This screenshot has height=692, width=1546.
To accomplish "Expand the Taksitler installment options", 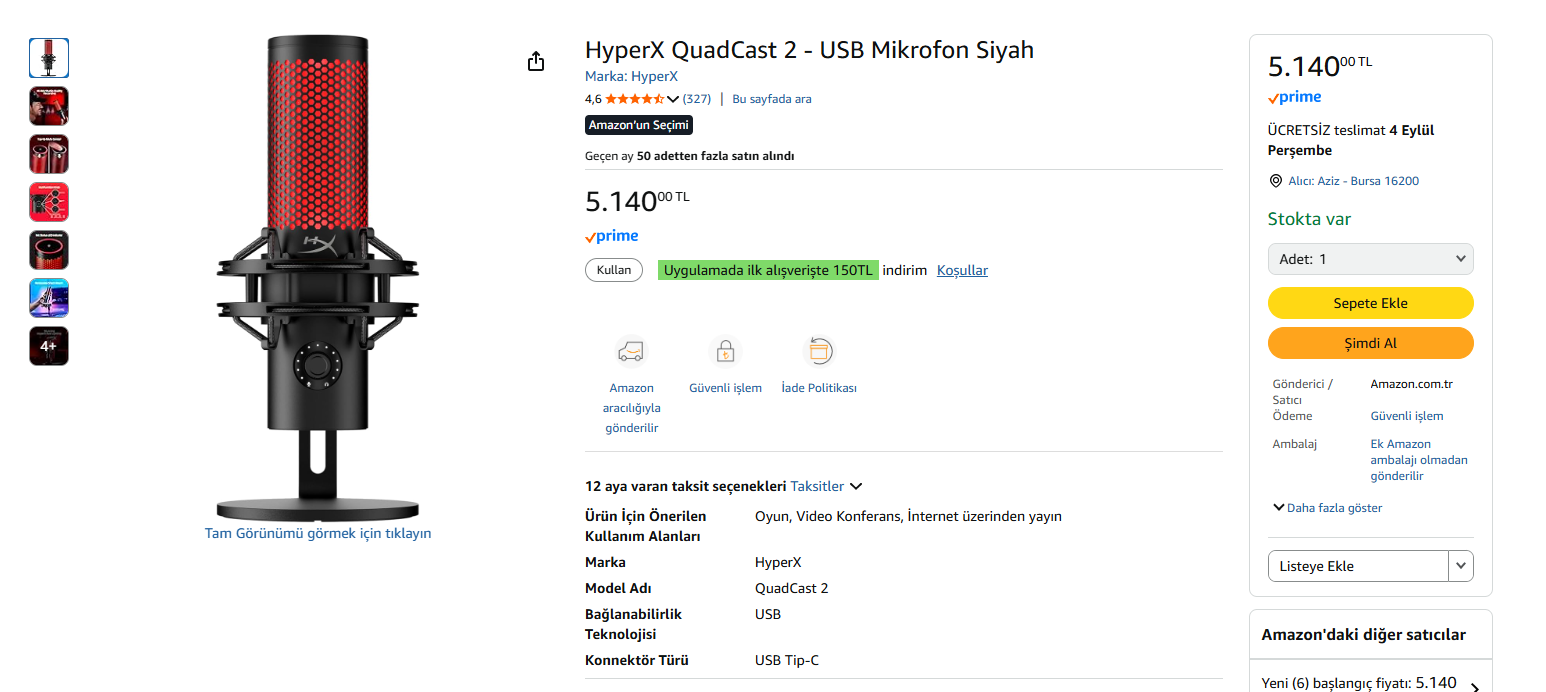I will [x=826, y=486].
